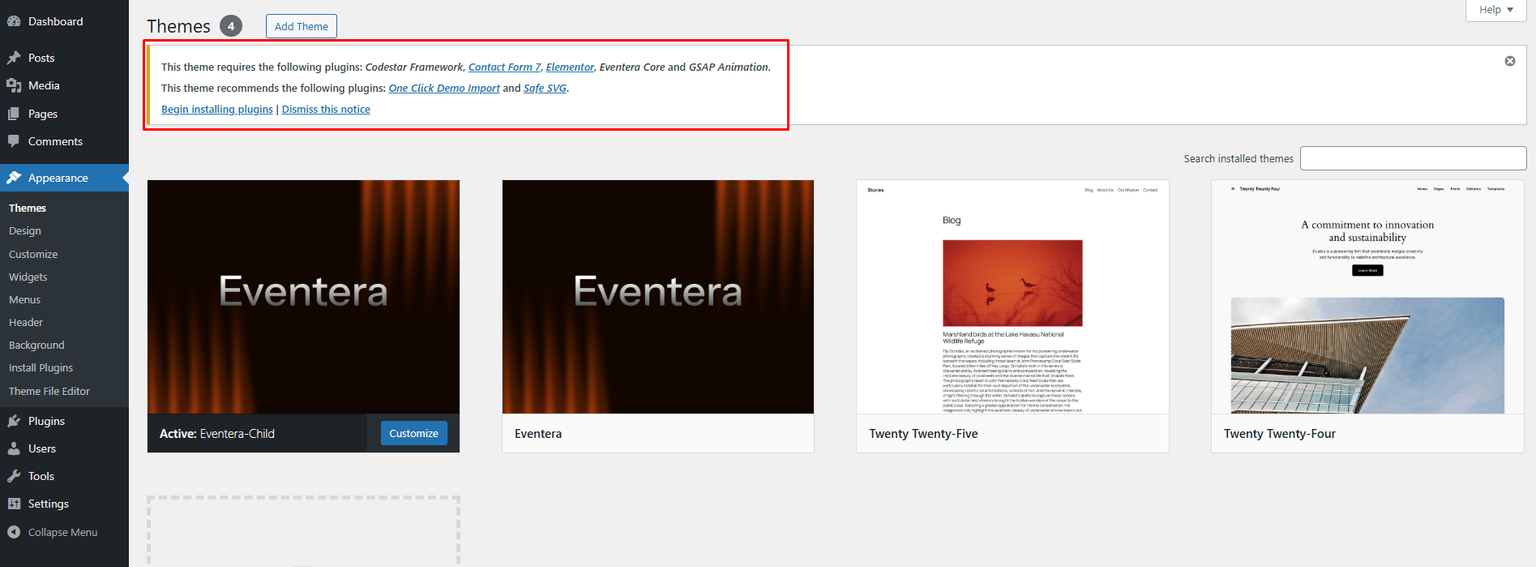This screenshot has width=1536, height=567.
Task: Open Comments in the sidebar
Action: coord(55,142)
